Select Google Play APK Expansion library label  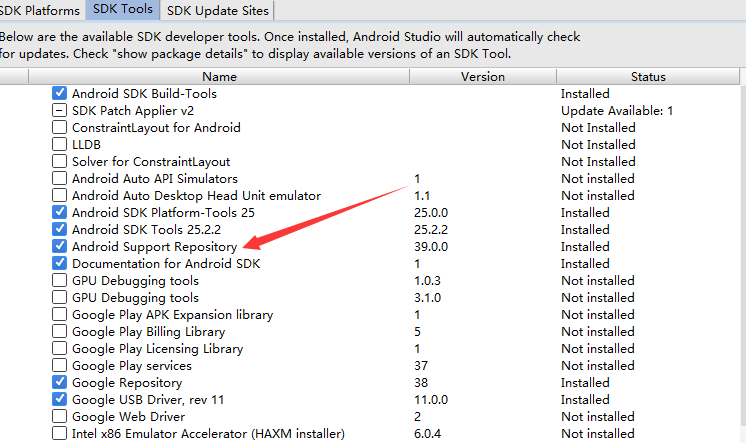[x=173, y=315]
